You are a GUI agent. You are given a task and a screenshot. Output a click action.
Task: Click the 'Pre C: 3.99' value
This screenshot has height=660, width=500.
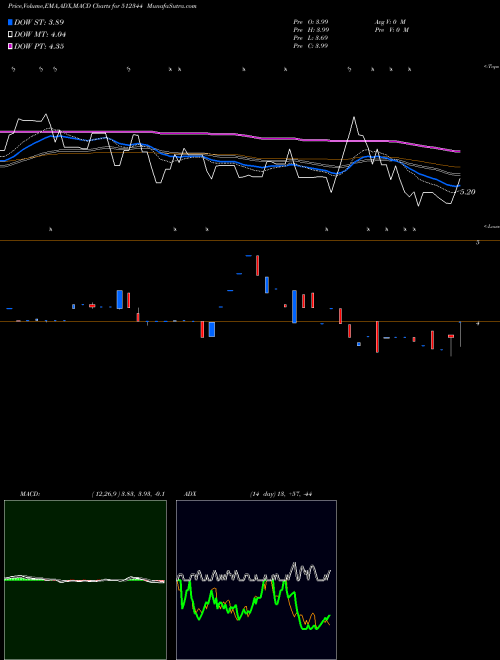311,46
